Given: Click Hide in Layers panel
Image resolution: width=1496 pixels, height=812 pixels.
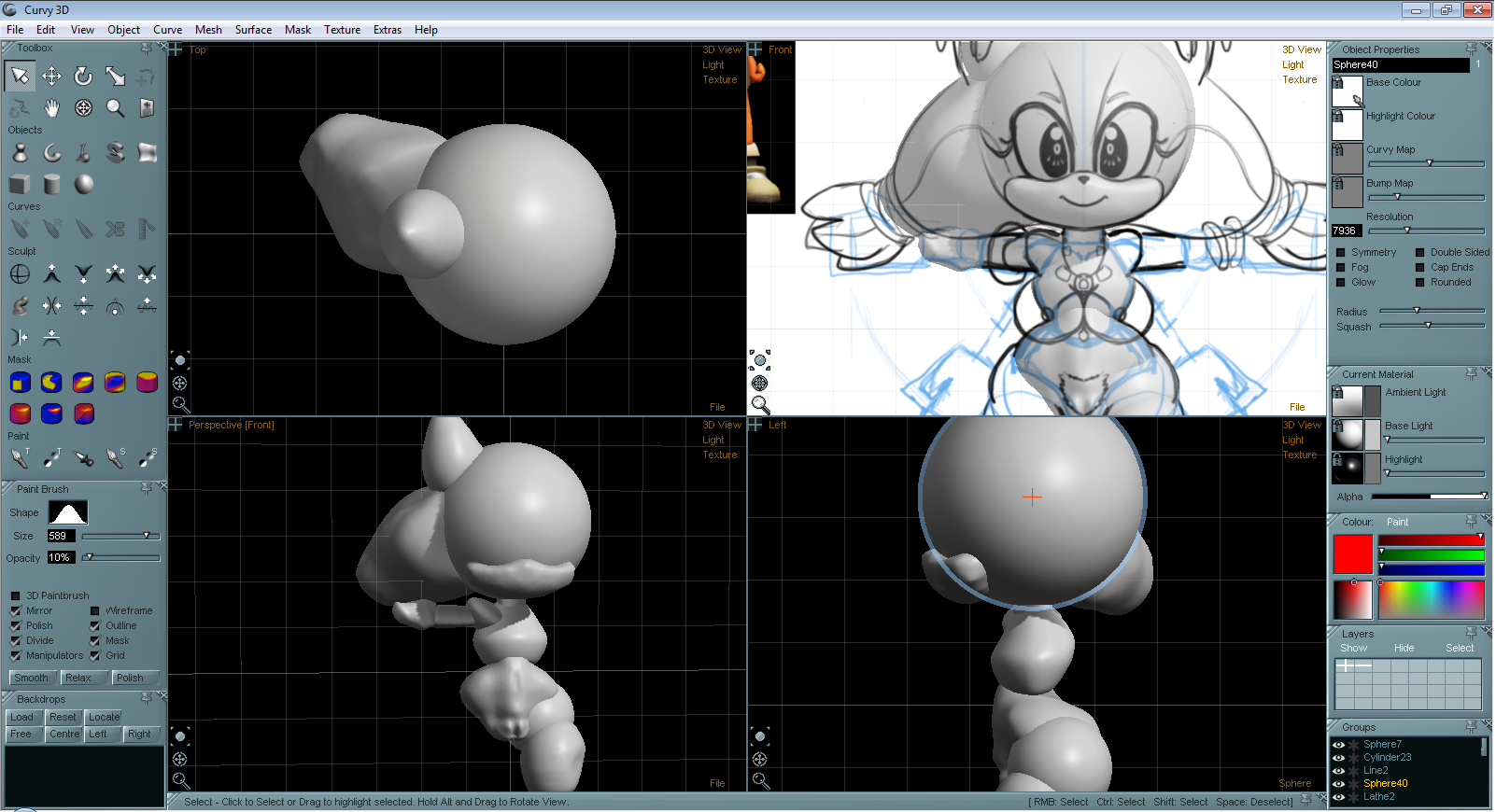Looking at the screenshot, I should [1404, 648].
